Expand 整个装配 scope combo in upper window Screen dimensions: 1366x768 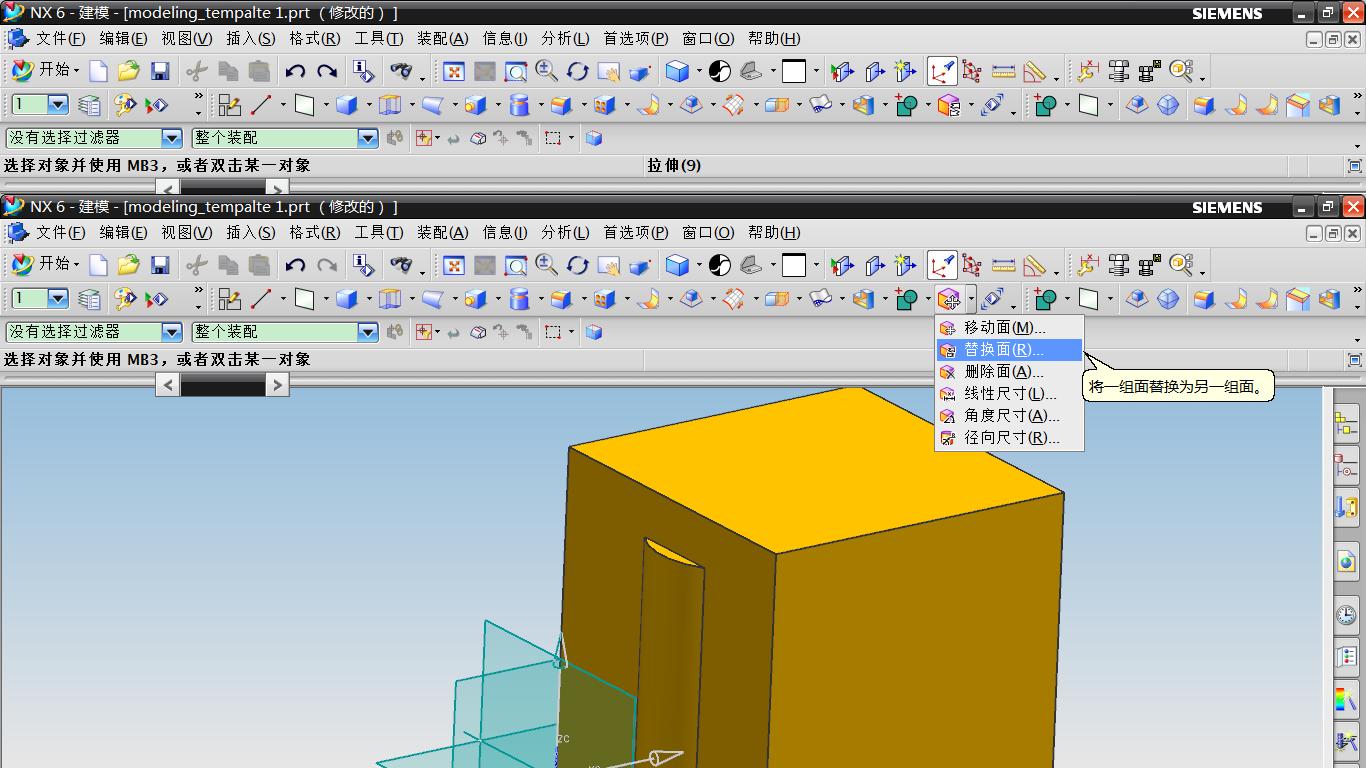pyautogui.click(x=367, y=138)
